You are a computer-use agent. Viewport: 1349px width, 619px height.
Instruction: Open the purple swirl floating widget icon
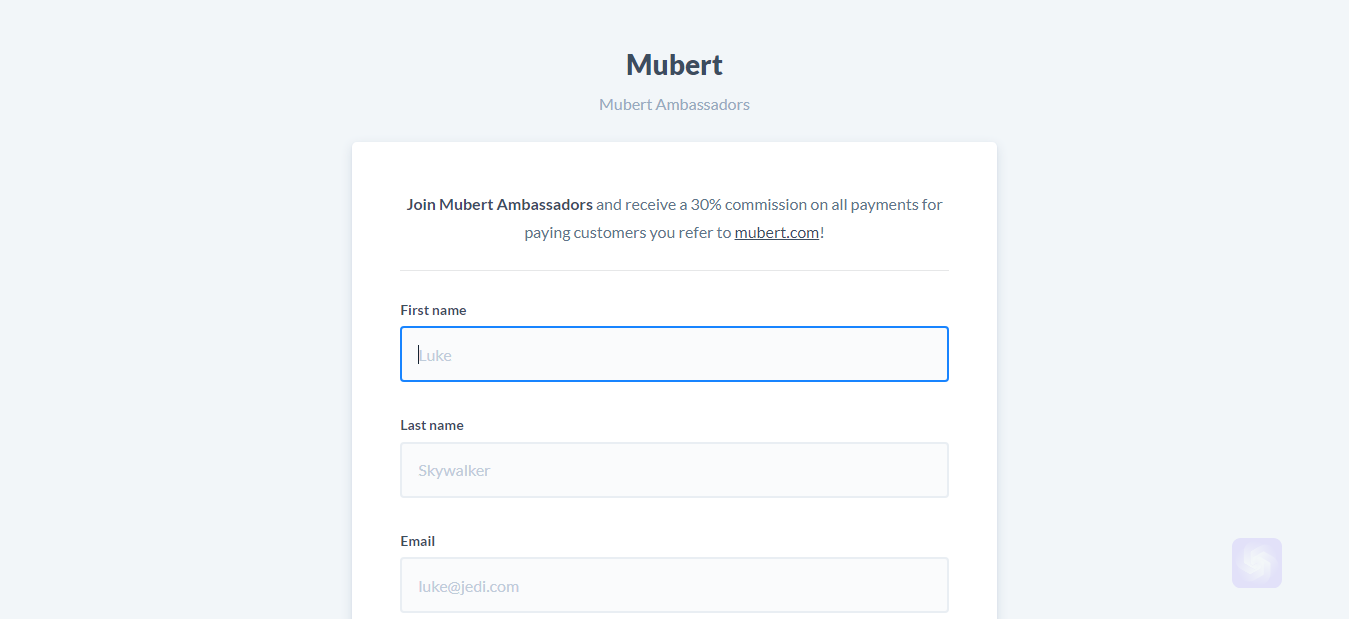click(1256, 563)
